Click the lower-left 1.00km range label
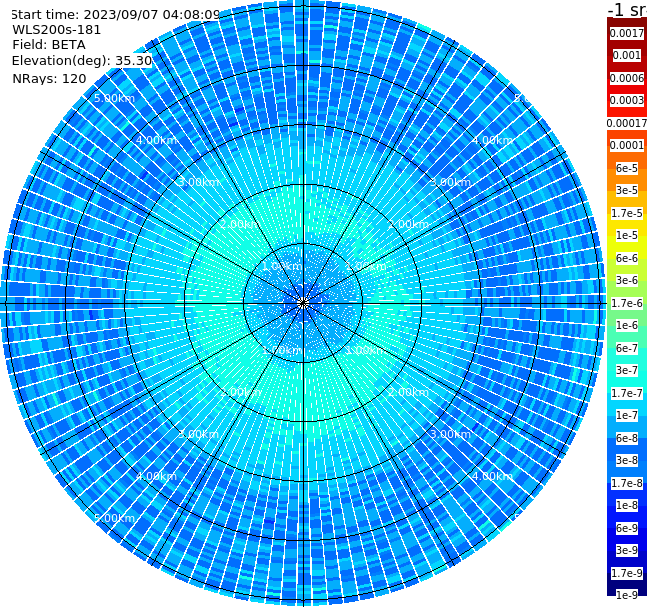This screenshot has height=607, width=647. pos(283,350)
